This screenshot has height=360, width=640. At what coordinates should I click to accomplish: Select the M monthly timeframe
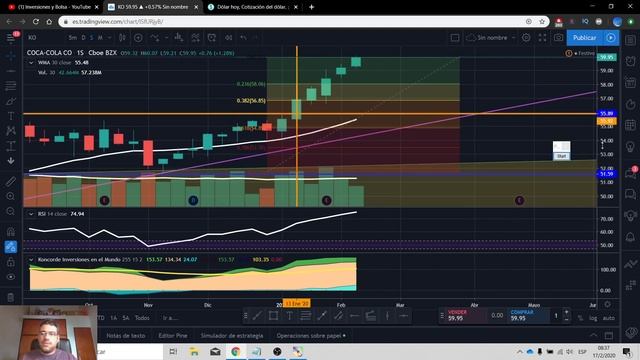click(100, 38)
